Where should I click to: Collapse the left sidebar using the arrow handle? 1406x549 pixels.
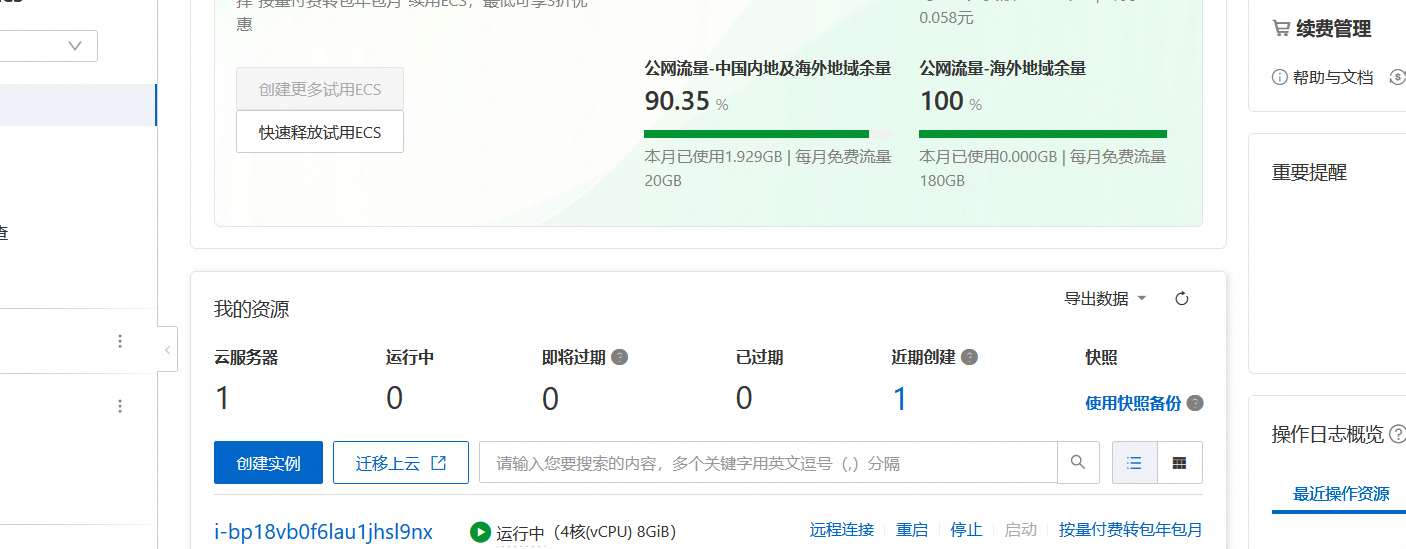(167, 350)
